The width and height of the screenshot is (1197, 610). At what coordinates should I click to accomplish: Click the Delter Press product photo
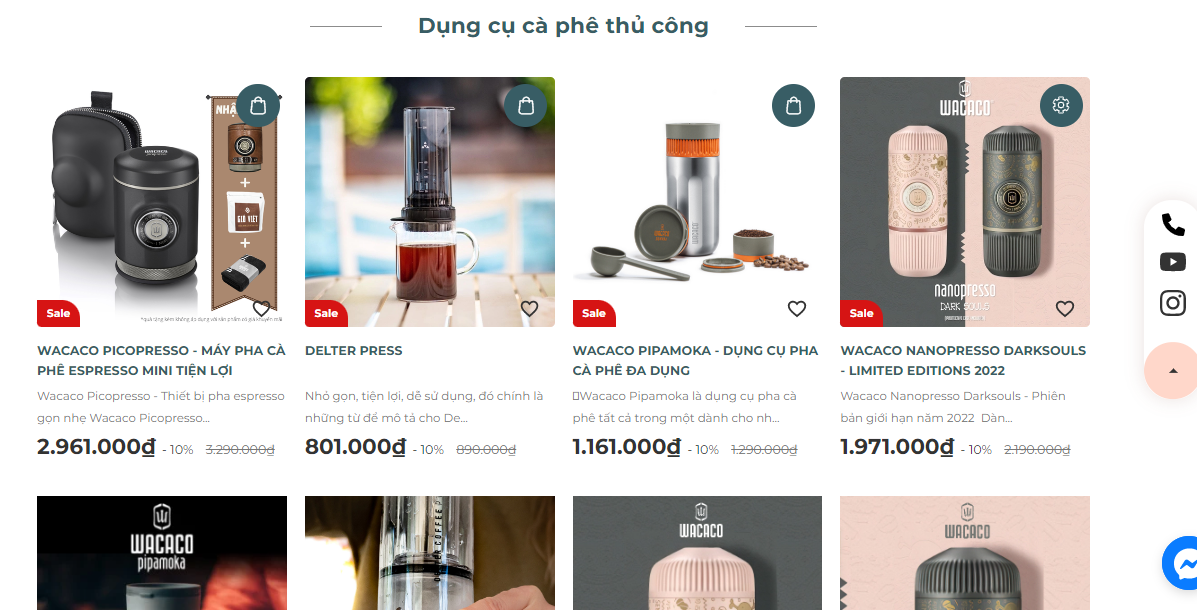pos(430,202)
